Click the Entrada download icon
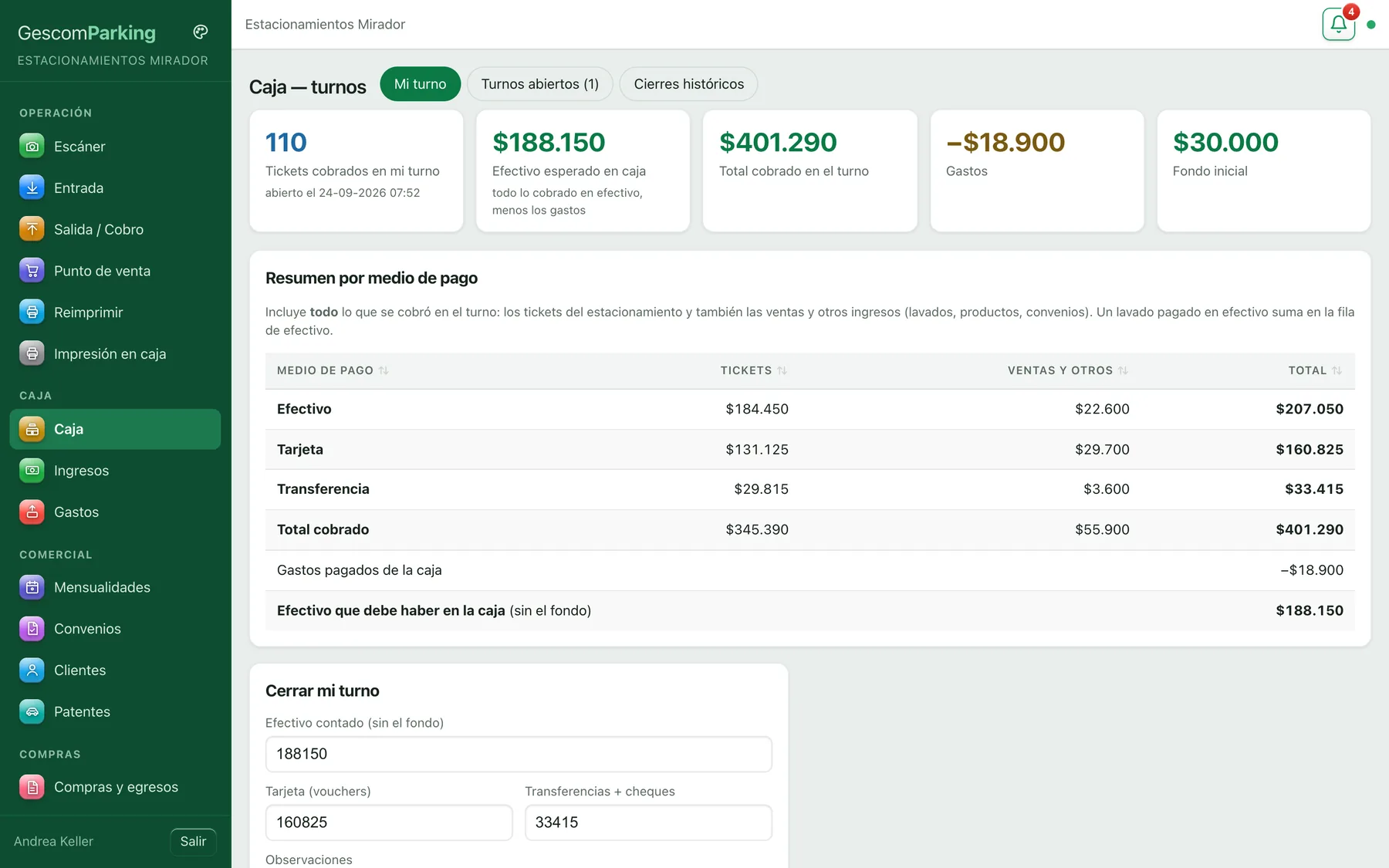The height and width of the screenshot is (868, 1389). coord(32,187)
